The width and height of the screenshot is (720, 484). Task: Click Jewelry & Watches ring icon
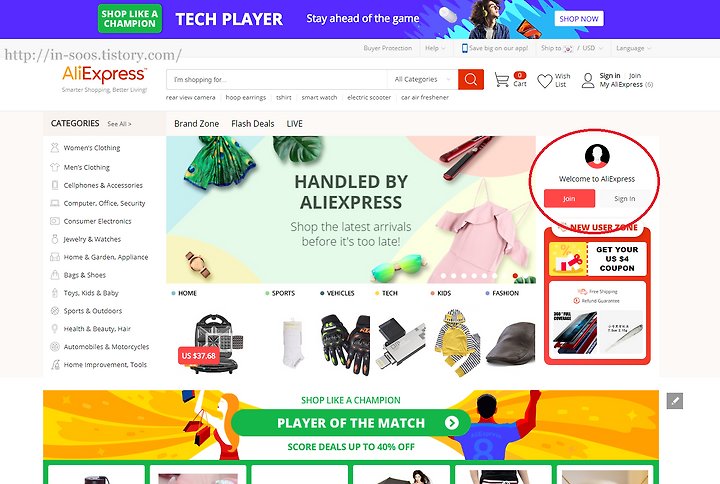tap(55, 239)
